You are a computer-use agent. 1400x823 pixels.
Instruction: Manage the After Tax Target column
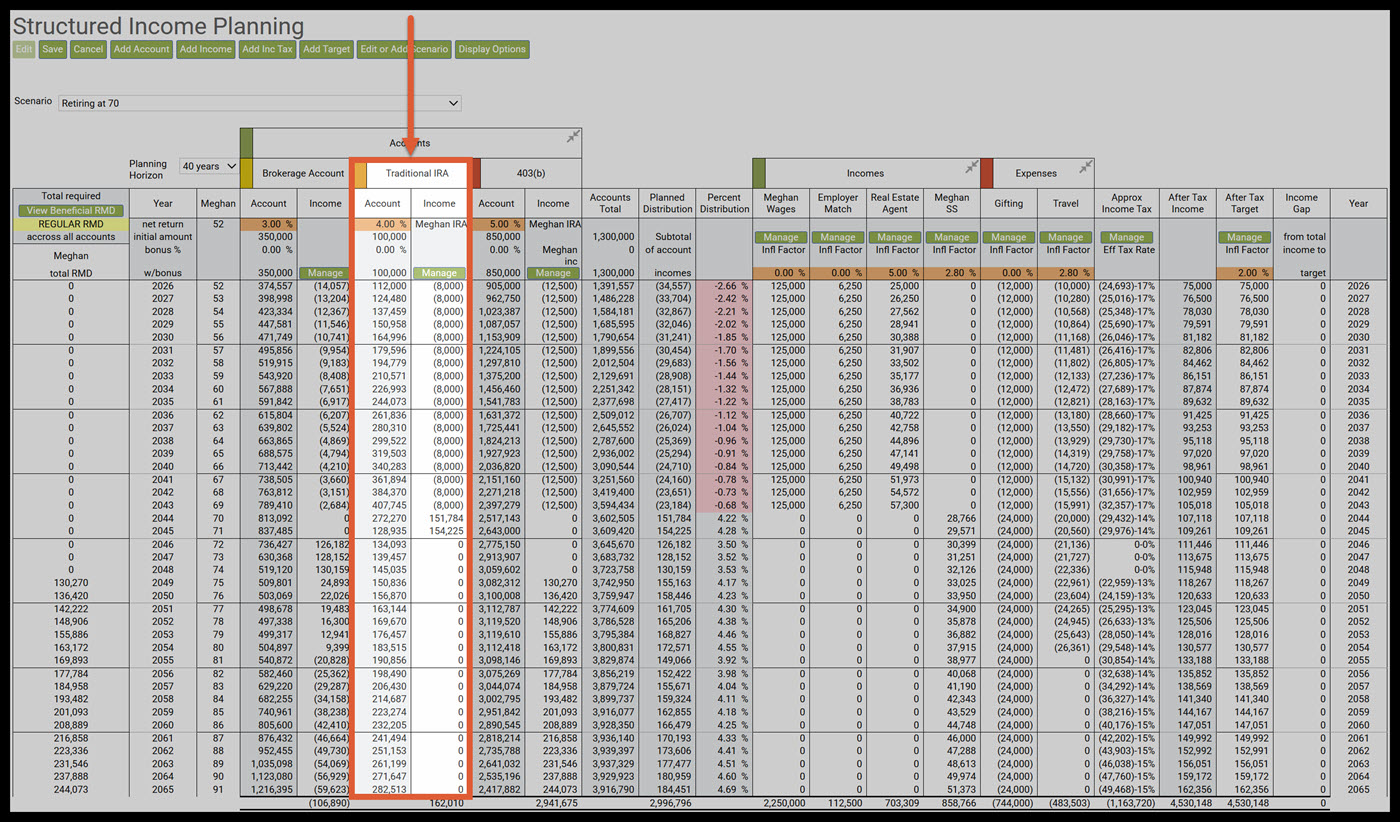(1243, 237)
